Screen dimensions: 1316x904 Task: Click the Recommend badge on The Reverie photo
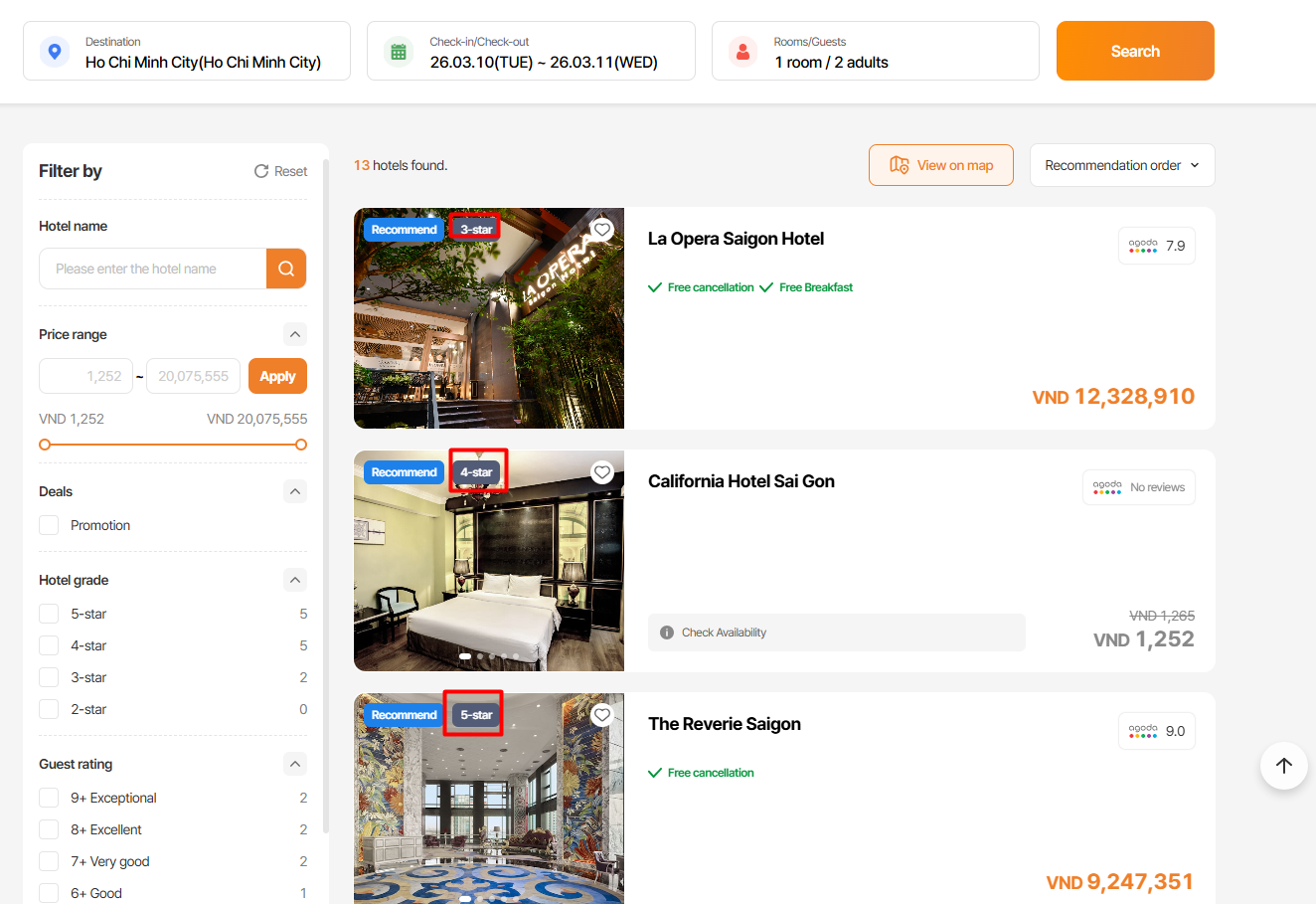[404, 715]
